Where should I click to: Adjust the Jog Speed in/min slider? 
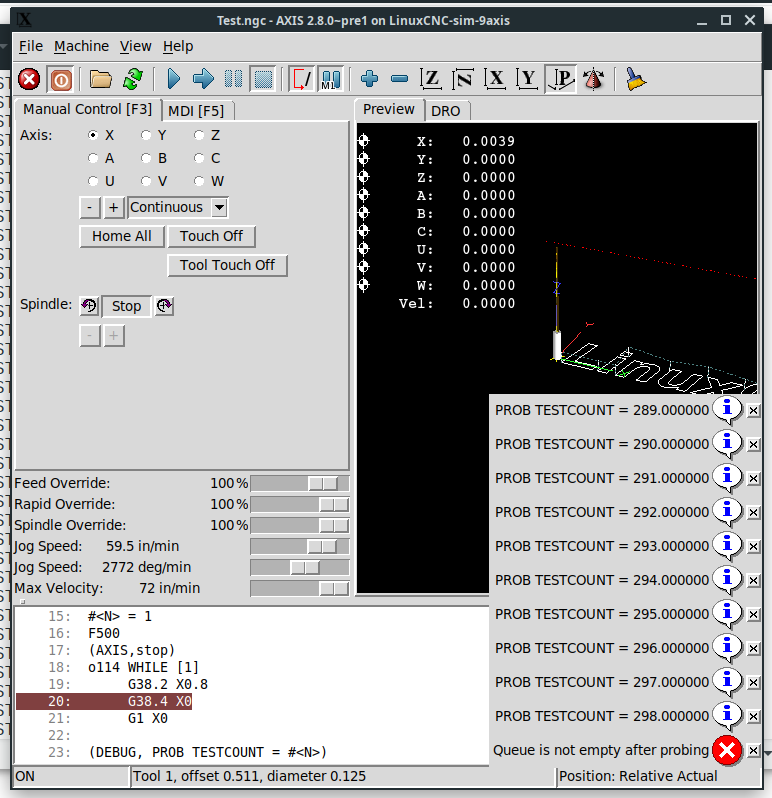(300, 546)
